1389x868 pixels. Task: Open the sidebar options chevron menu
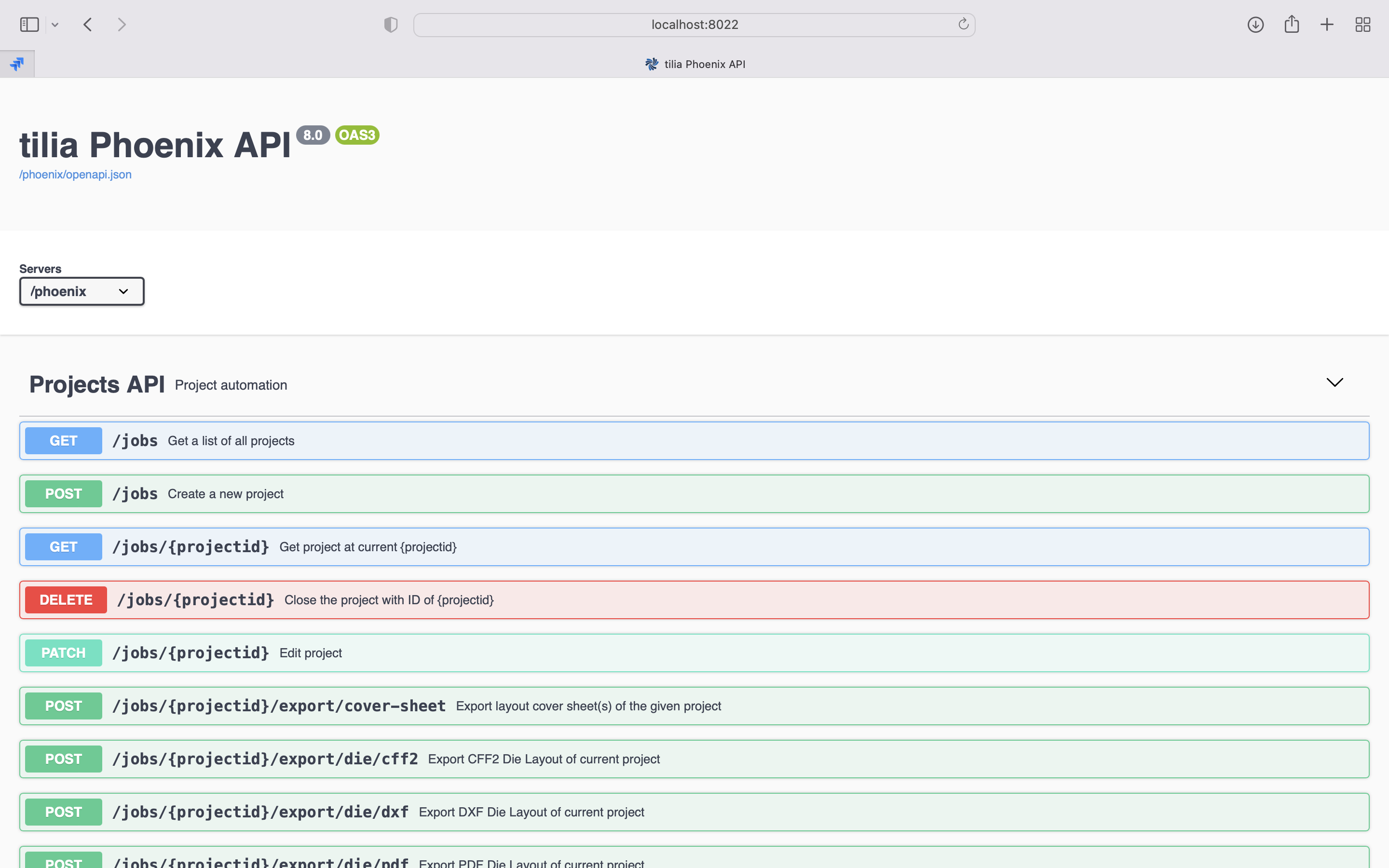(x=55, y=25)
